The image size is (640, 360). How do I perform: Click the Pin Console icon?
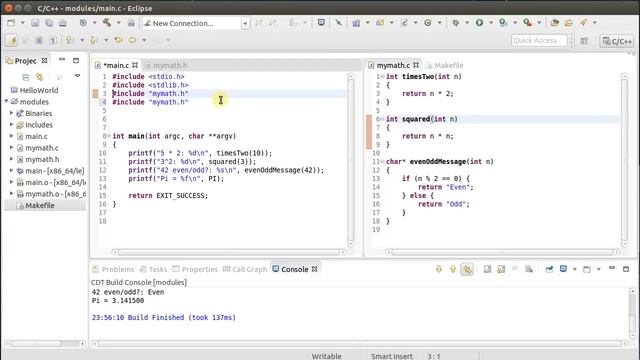[549, 269]
